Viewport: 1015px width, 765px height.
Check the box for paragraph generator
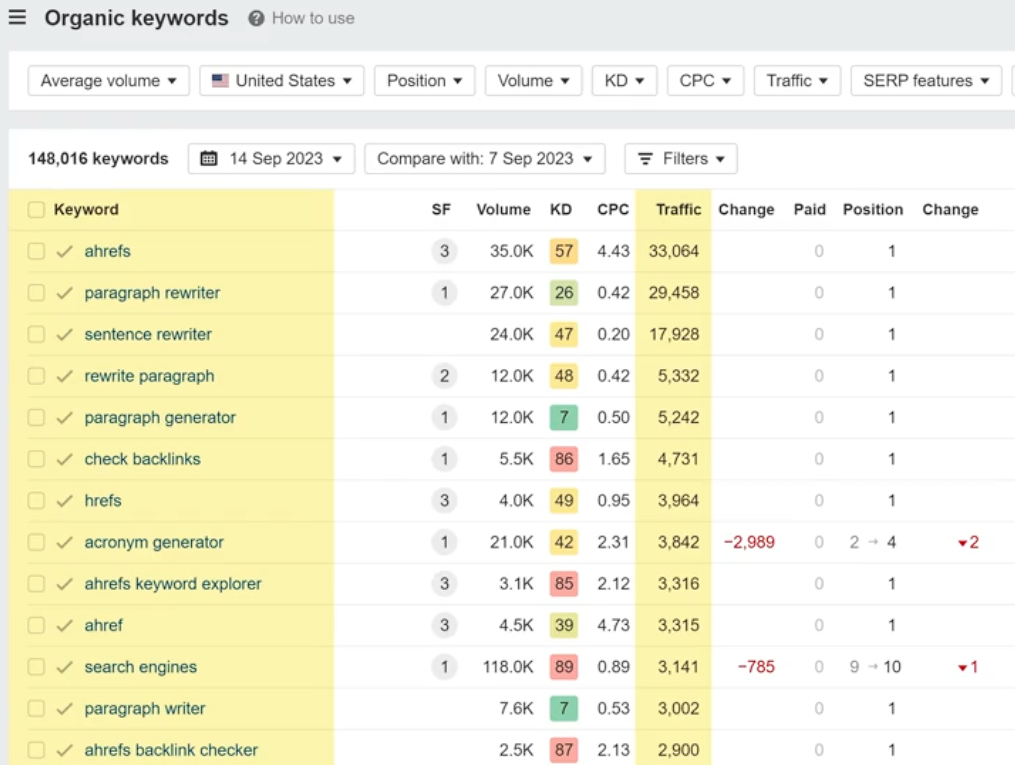pyautogui.click(x=36, y=417)
